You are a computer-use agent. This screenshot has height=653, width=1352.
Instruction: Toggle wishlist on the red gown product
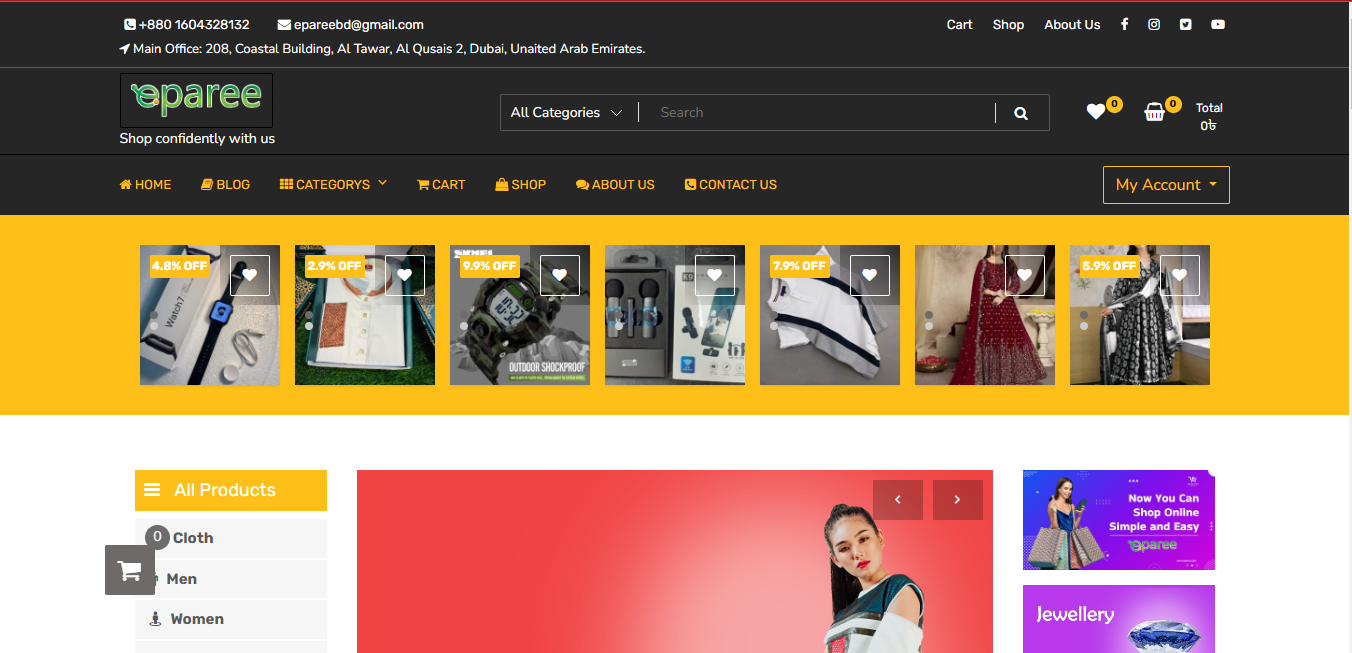pyautogui.click(x=1024, y=274)
